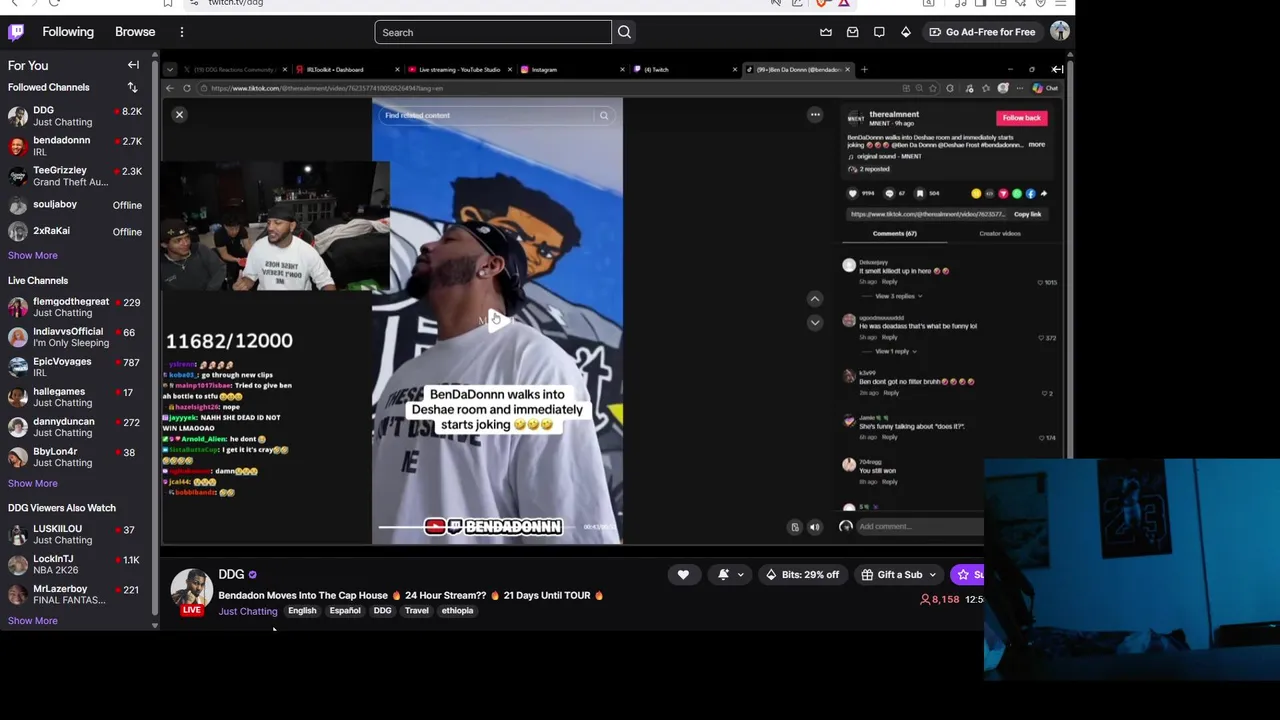The image size is (1280, 720).
Task: Collapse the For You sidebar
Action: tap(133, 65)
